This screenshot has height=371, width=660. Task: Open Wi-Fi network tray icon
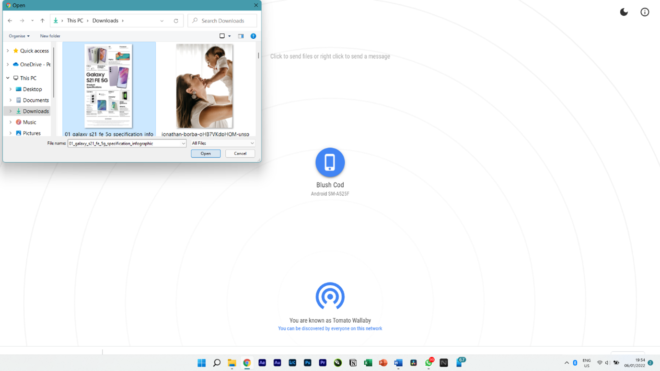pyautogui.click(x=600, y=363)
